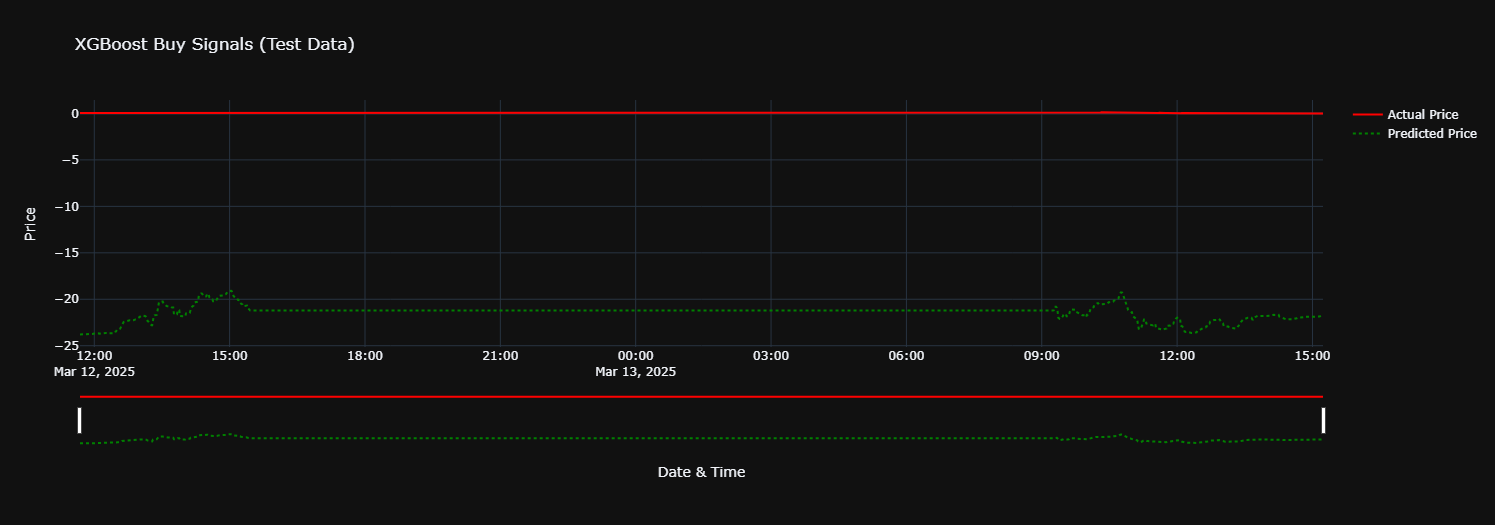Click the Date & Time x-axis title
Image resolution: width=1495 pixels, height=525 pixels.
[x=700, y=472]
